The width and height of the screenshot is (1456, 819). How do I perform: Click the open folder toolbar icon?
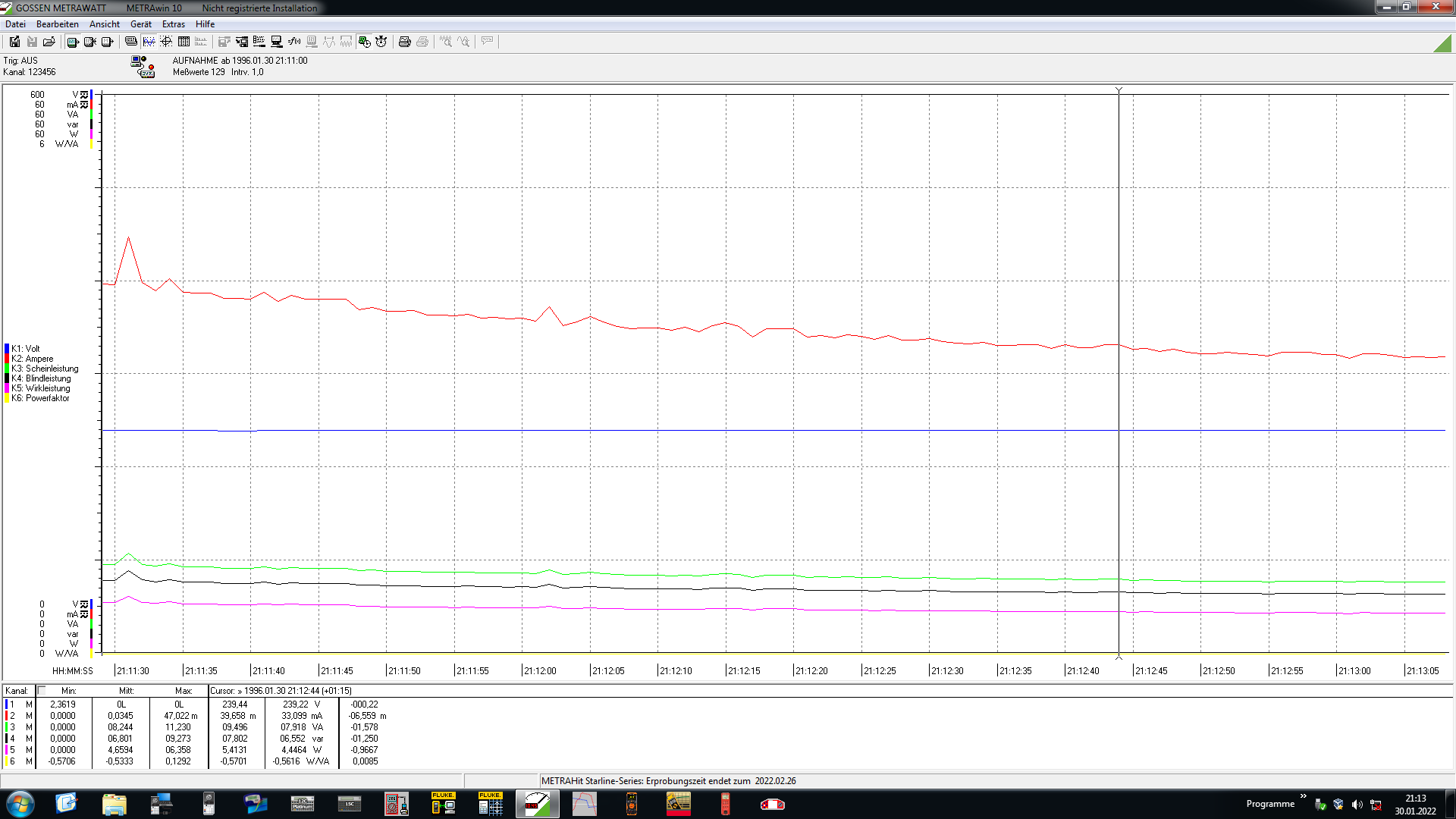pos(49,42)
